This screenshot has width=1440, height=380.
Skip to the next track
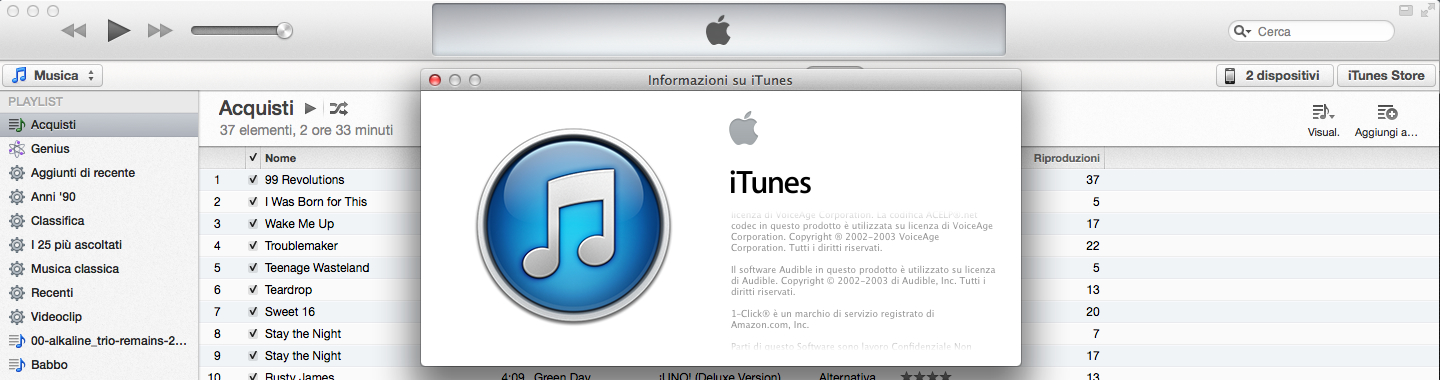click(160, 31)
